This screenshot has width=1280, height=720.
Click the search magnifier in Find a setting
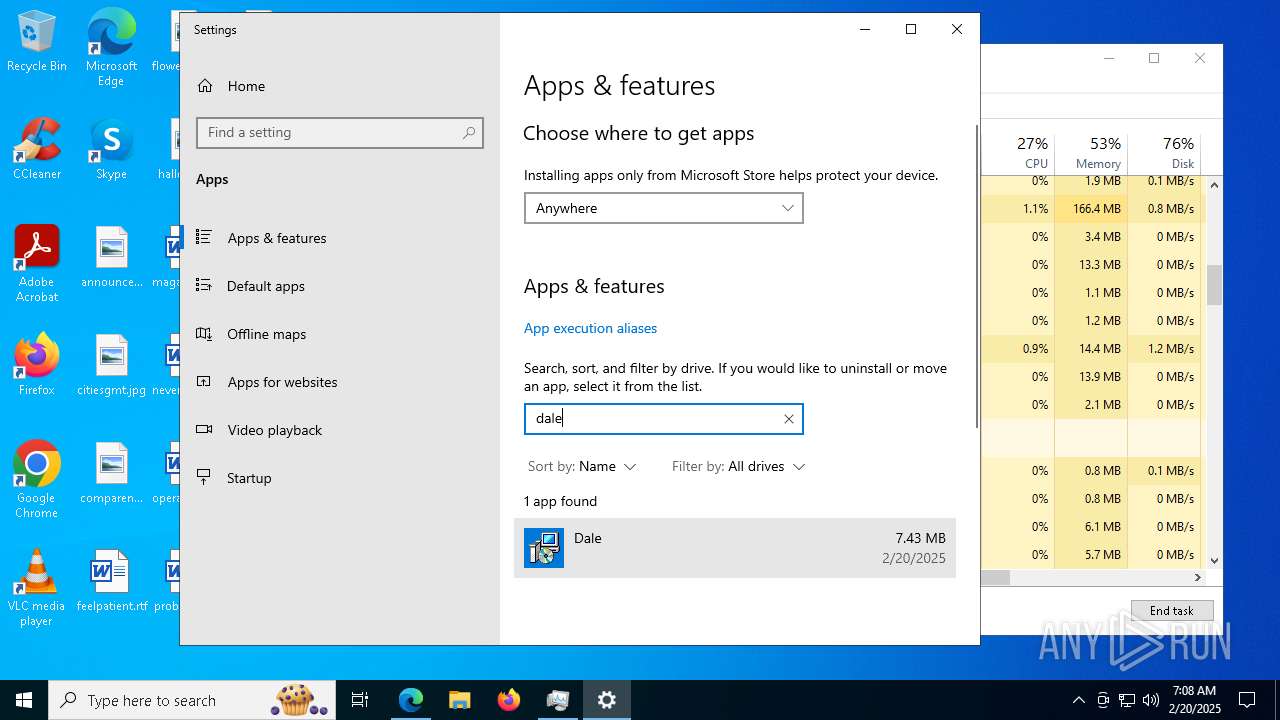click(469, 133)
